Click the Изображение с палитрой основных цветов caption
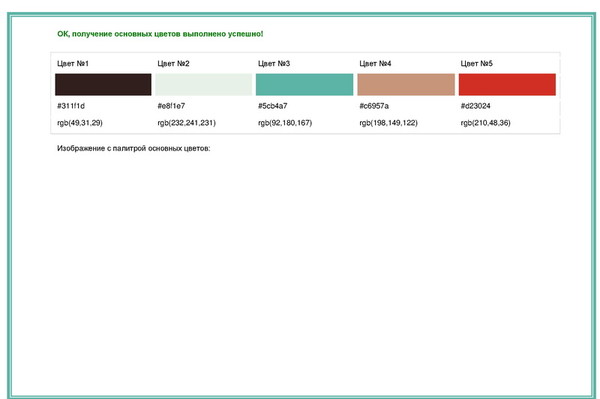 click(x=134, y=148)
